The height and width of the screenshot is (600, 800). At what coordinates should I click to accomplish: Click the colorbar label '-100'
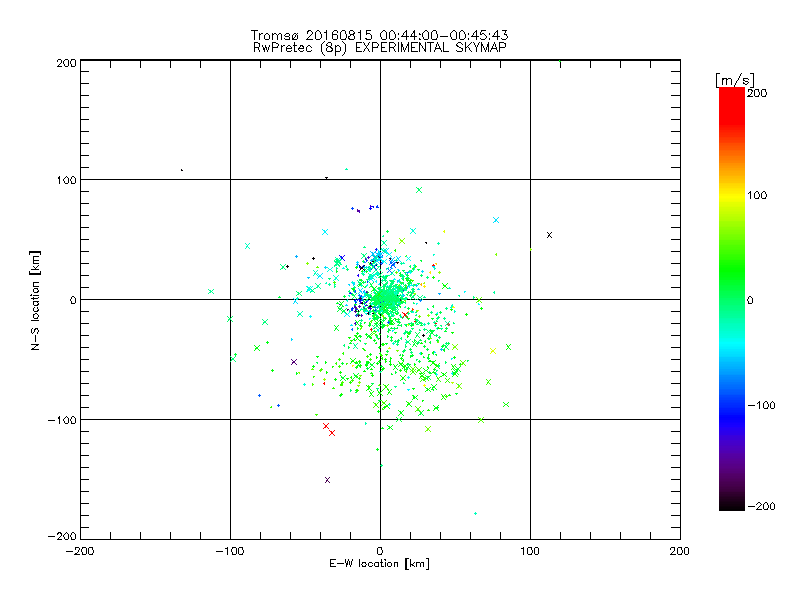click(x=761, y=405)
